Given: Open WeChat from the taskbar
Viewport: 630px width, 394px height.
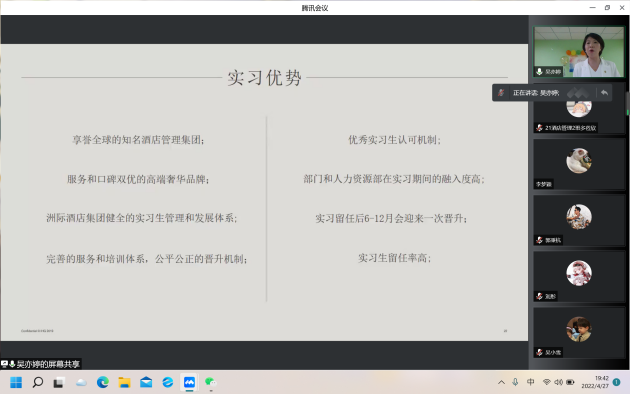Looking at the screenshot, I should [x=211, y=382].
